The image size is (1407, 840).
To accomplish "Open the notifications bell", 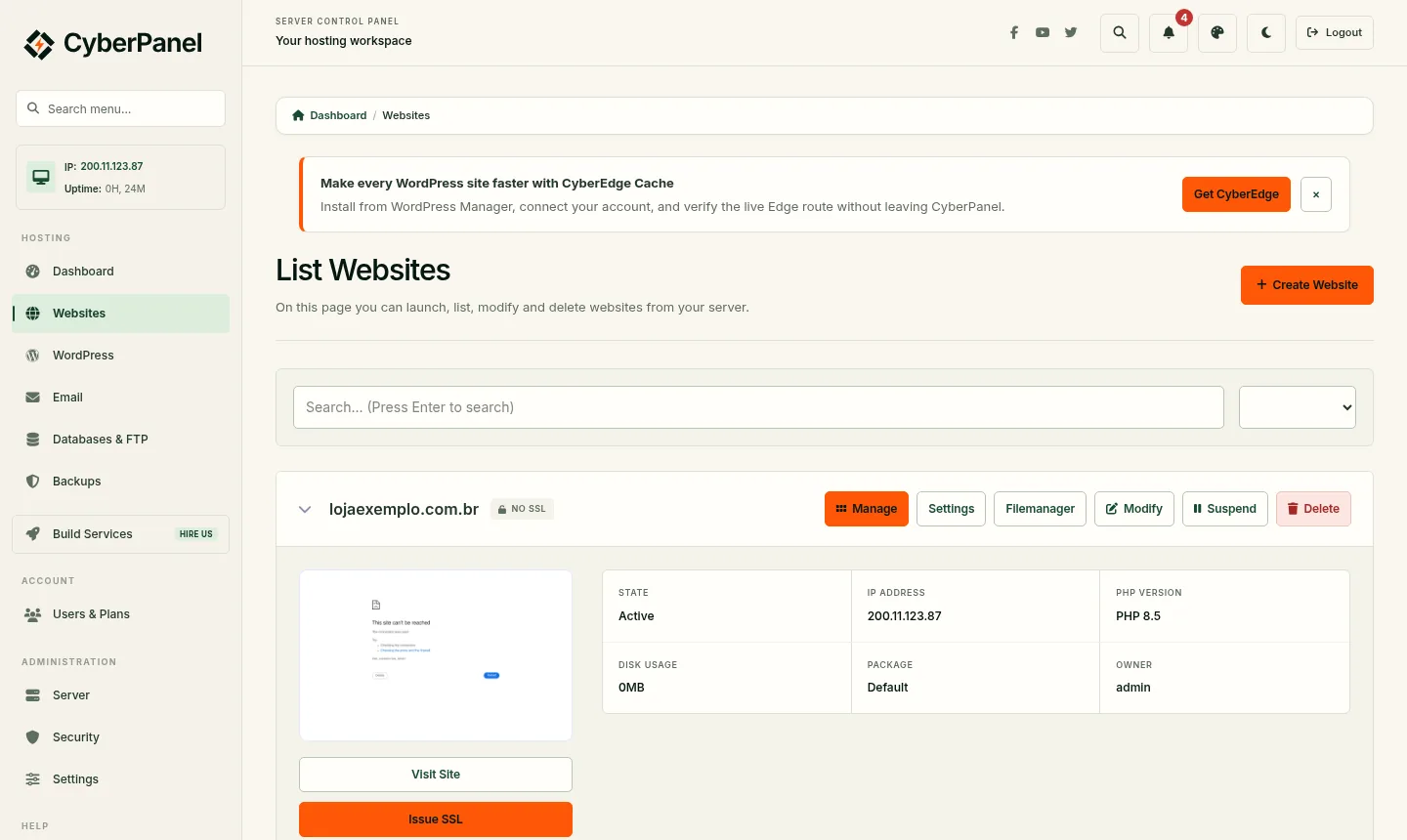I will (1169, 32).
